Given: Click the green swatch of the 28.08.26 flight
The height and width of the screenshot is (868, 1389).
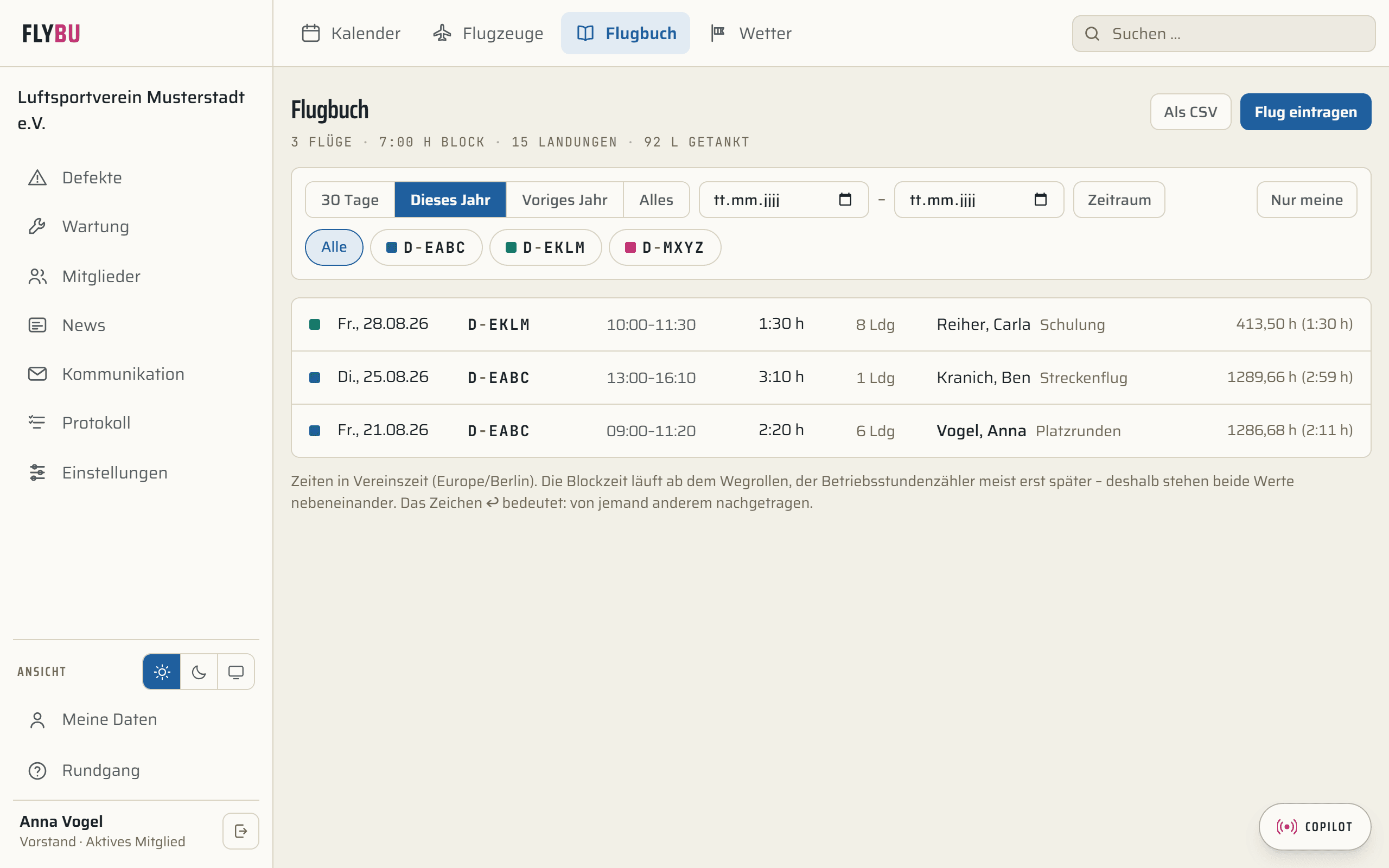Looking at the screenshot, I should 315,324.
